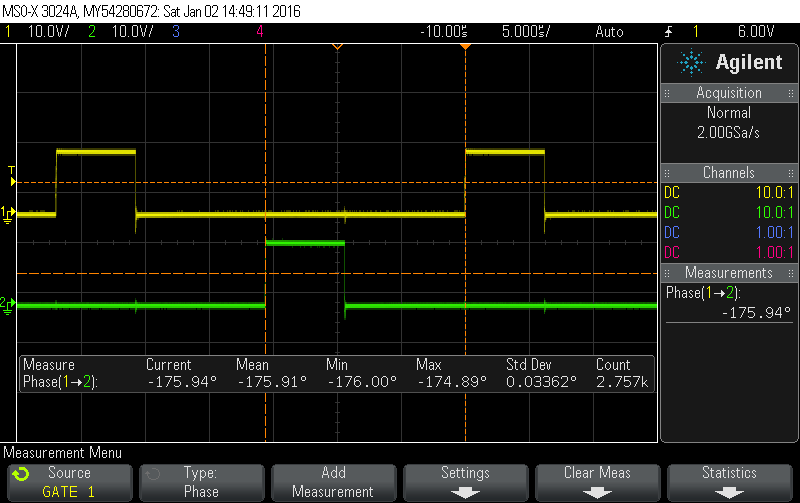Click the Agilent logo icon

691,63
